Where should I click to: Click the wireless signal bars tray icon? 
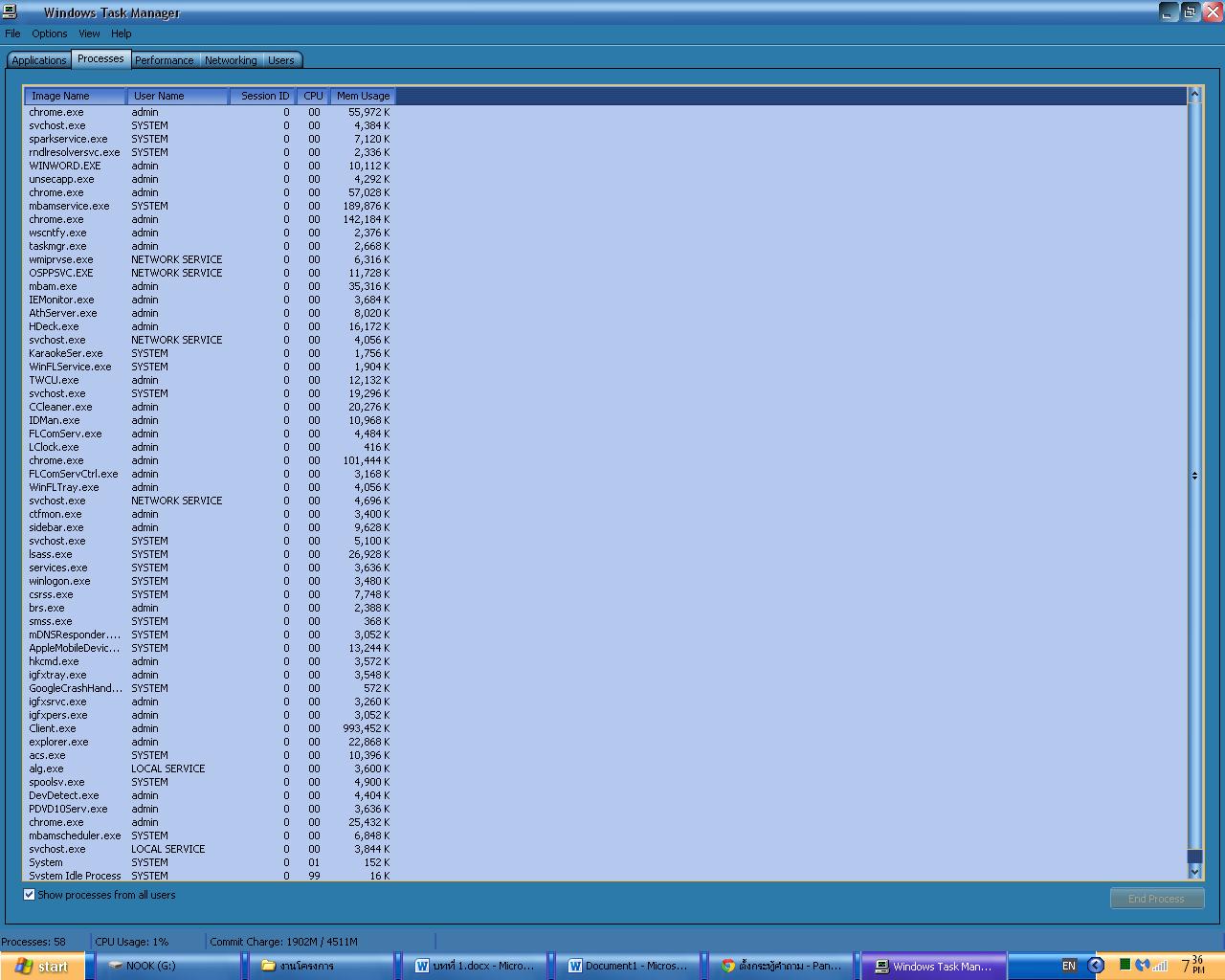point(1160,965)
